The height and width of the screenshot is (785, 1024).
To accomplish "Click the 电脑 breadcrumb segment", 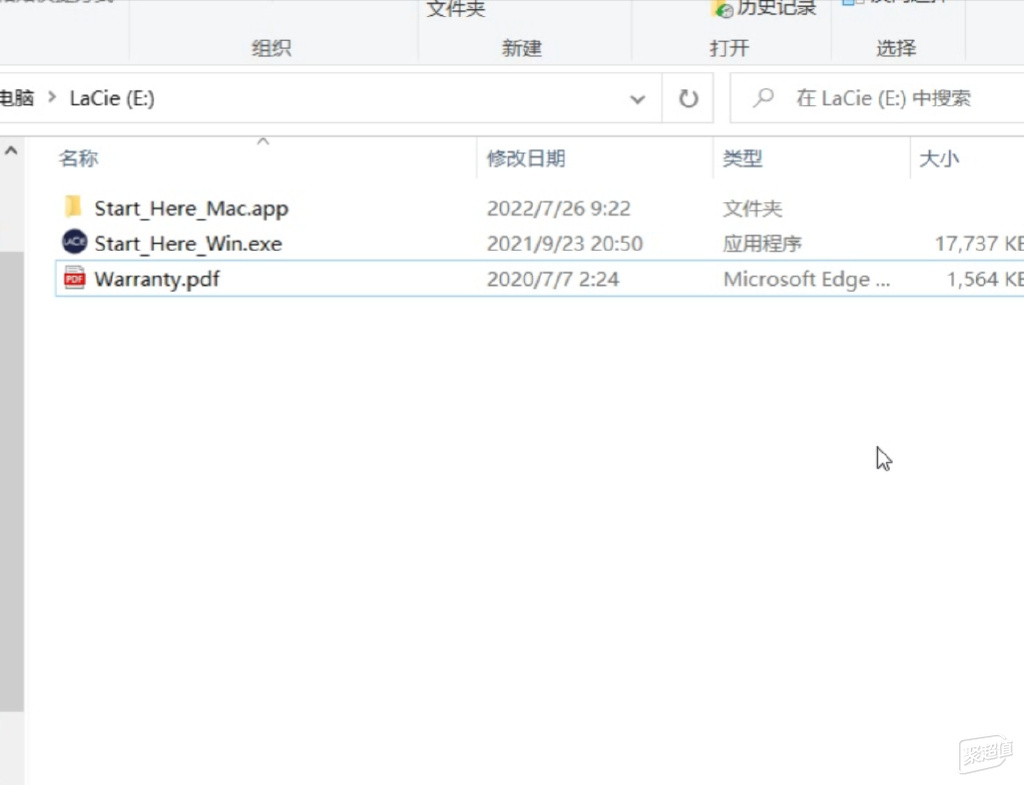I will (x=16, y=98).
